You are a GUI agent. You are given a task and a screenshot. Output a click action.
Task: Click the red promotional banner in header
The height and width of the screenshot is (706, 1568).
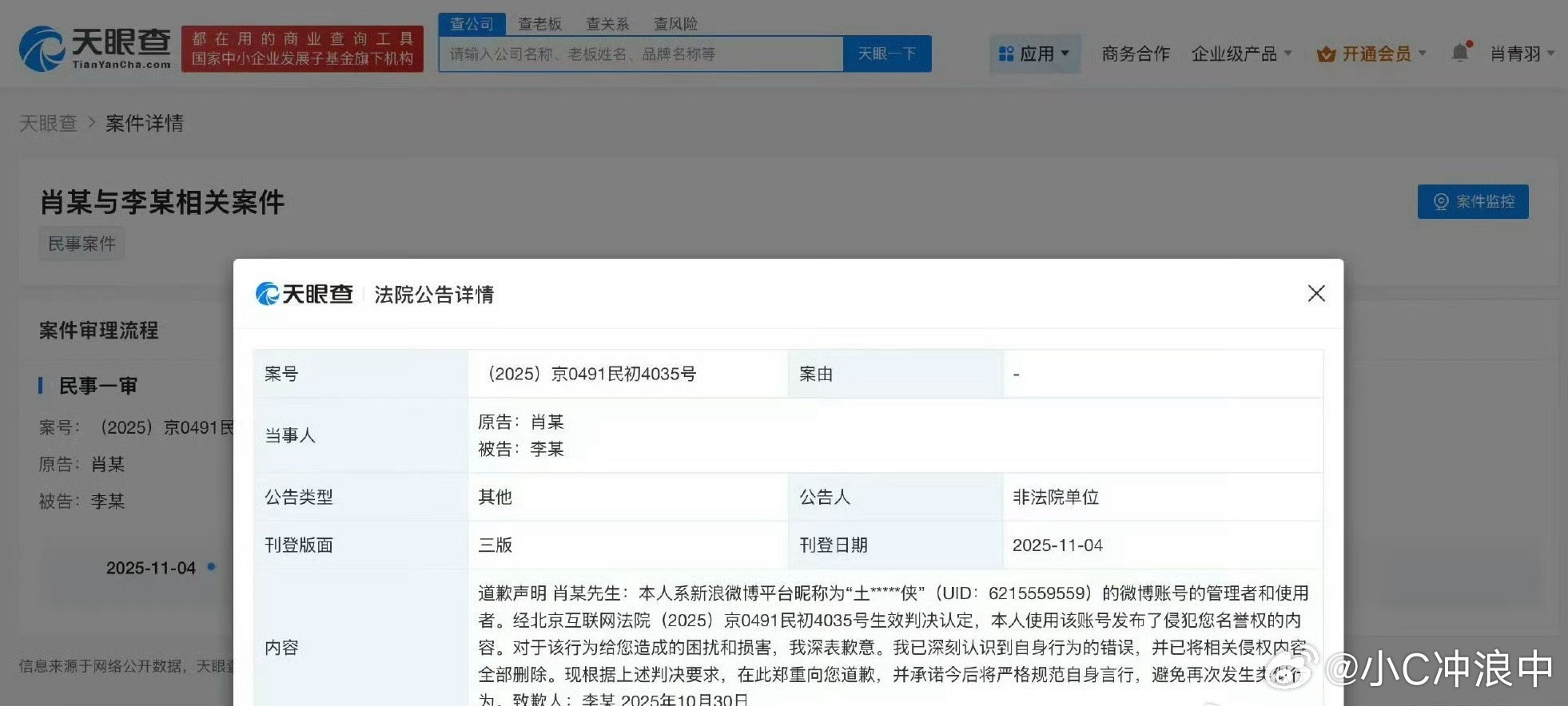pyautogui.click(x=302, y=49)
